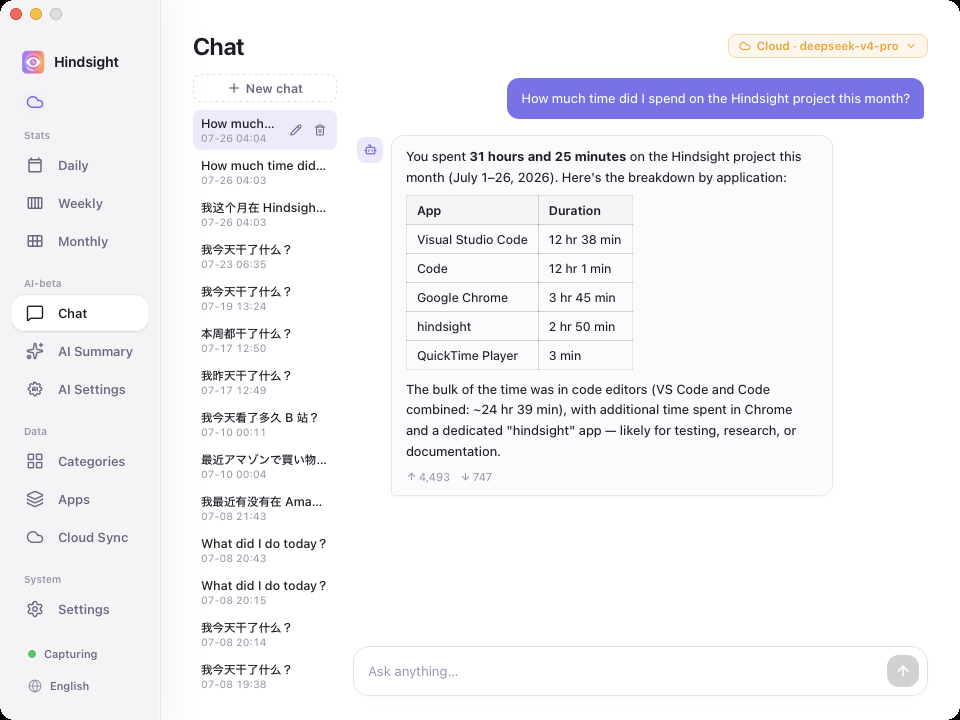Open chat '本周都干了什么？'
Viewport: 960px width, 720px height.
264,340
